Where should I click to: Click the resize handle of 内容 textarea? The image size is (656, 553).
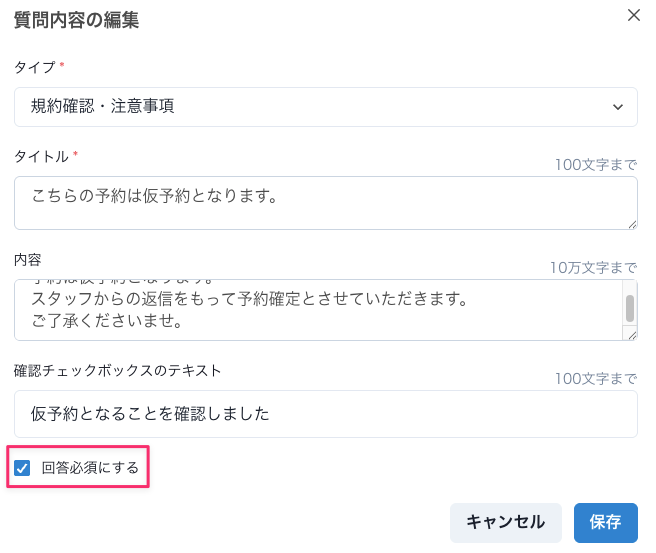point(632,336)
